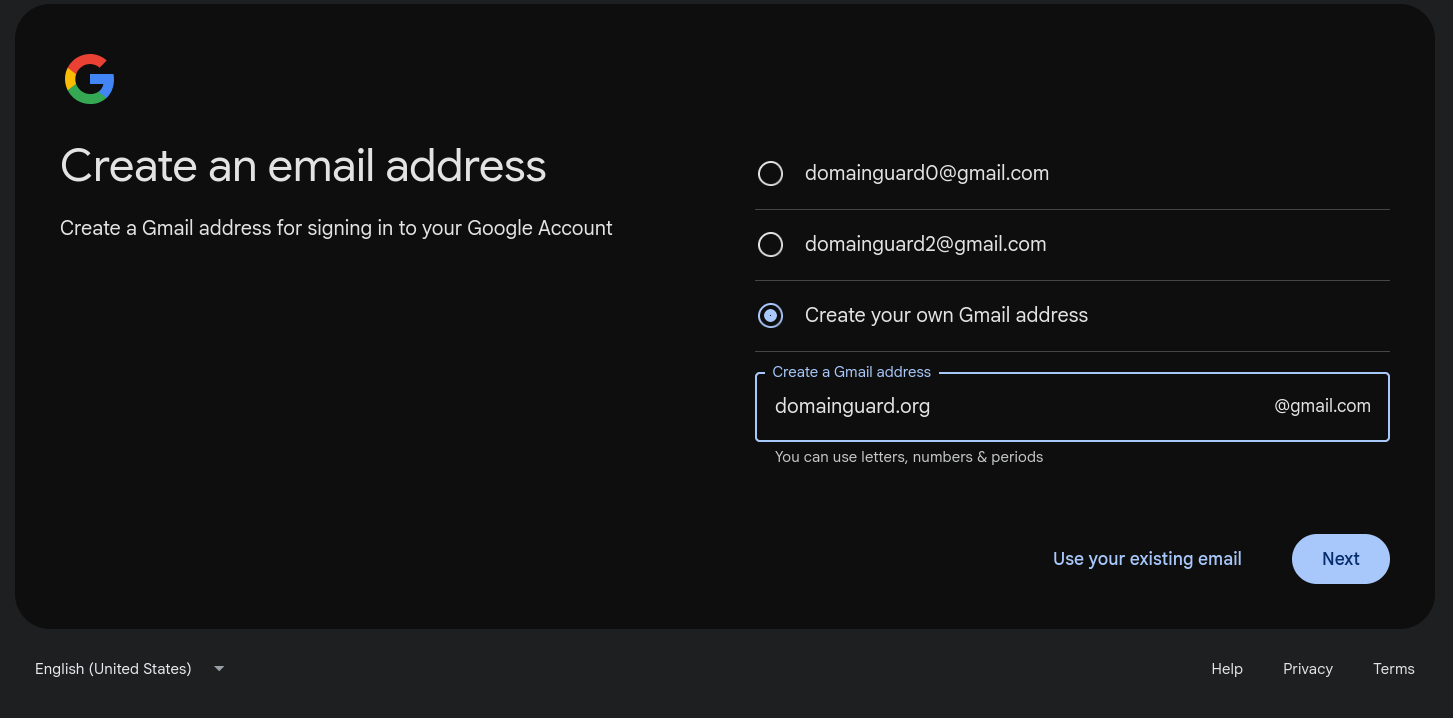This screenshot has height=718, width=1453.
Task: Select the Create your own Gmail address radio
Action: [x=770, y=316]
